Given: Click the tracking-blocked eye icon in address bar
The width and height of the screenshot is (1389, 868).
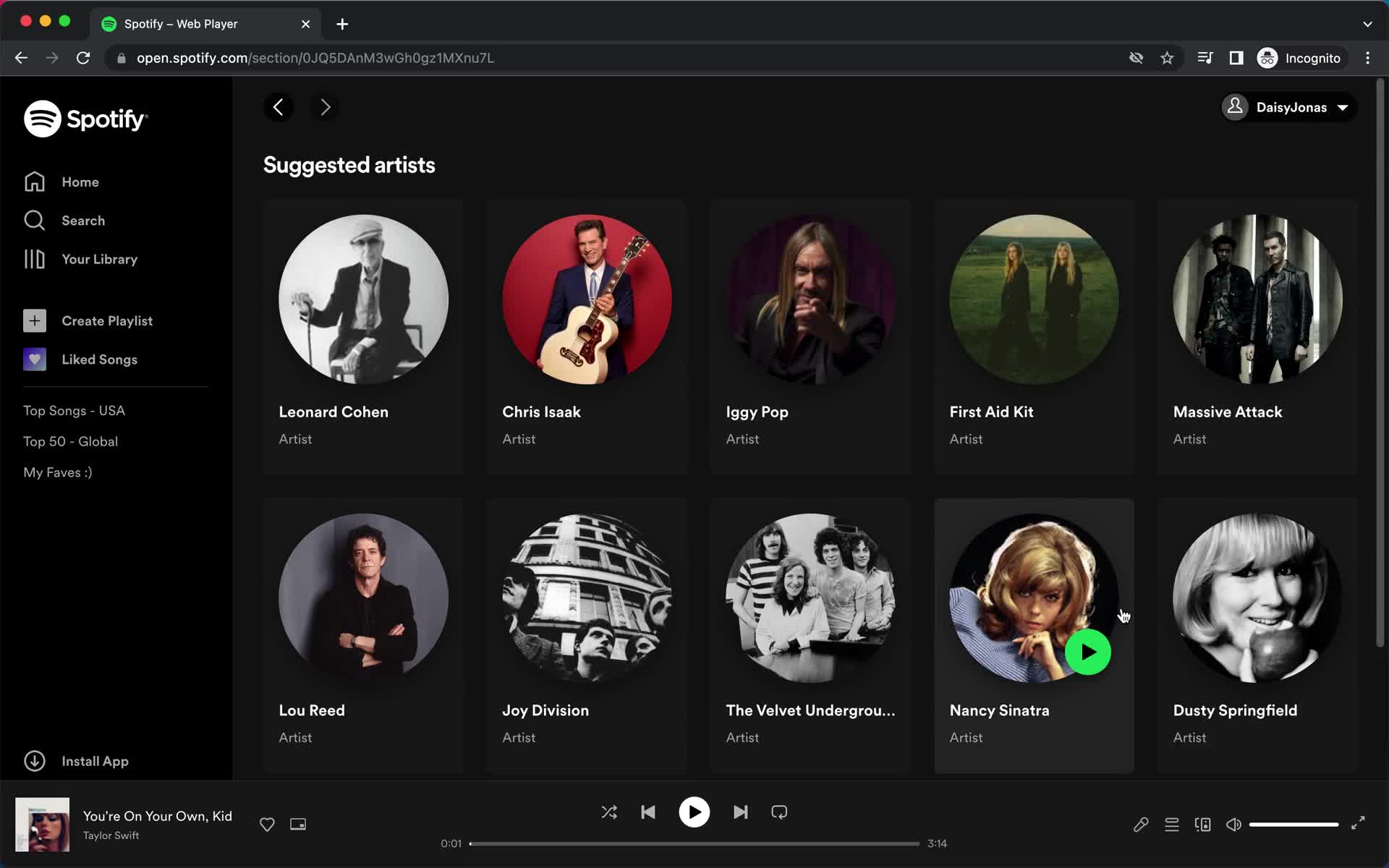Looking at the screenshot, I should point(1136,58).
